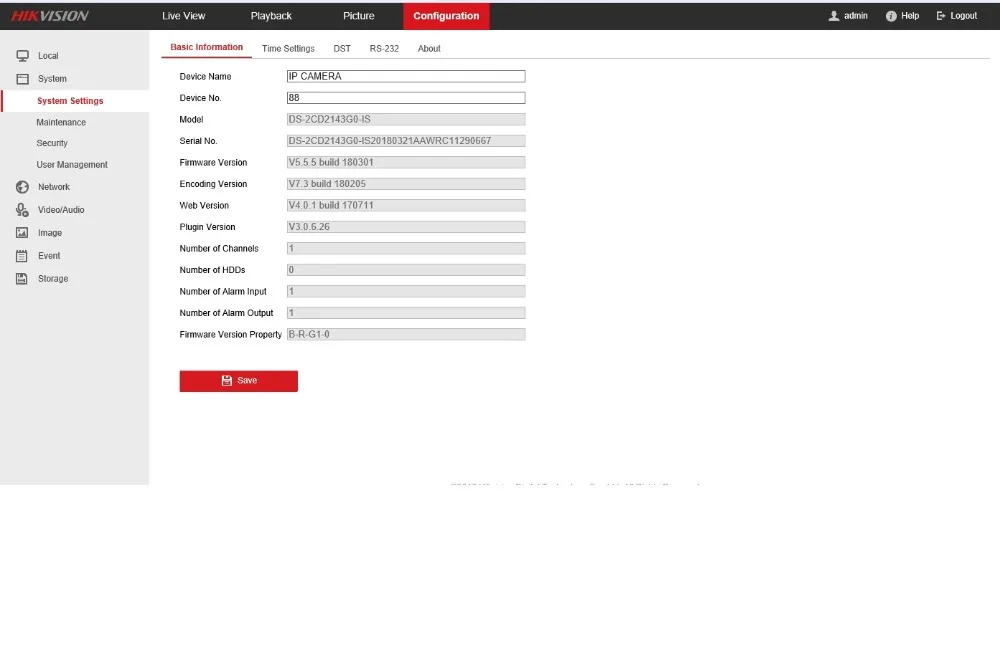
Task: Click the Logout link text
Action: point(964,16)
